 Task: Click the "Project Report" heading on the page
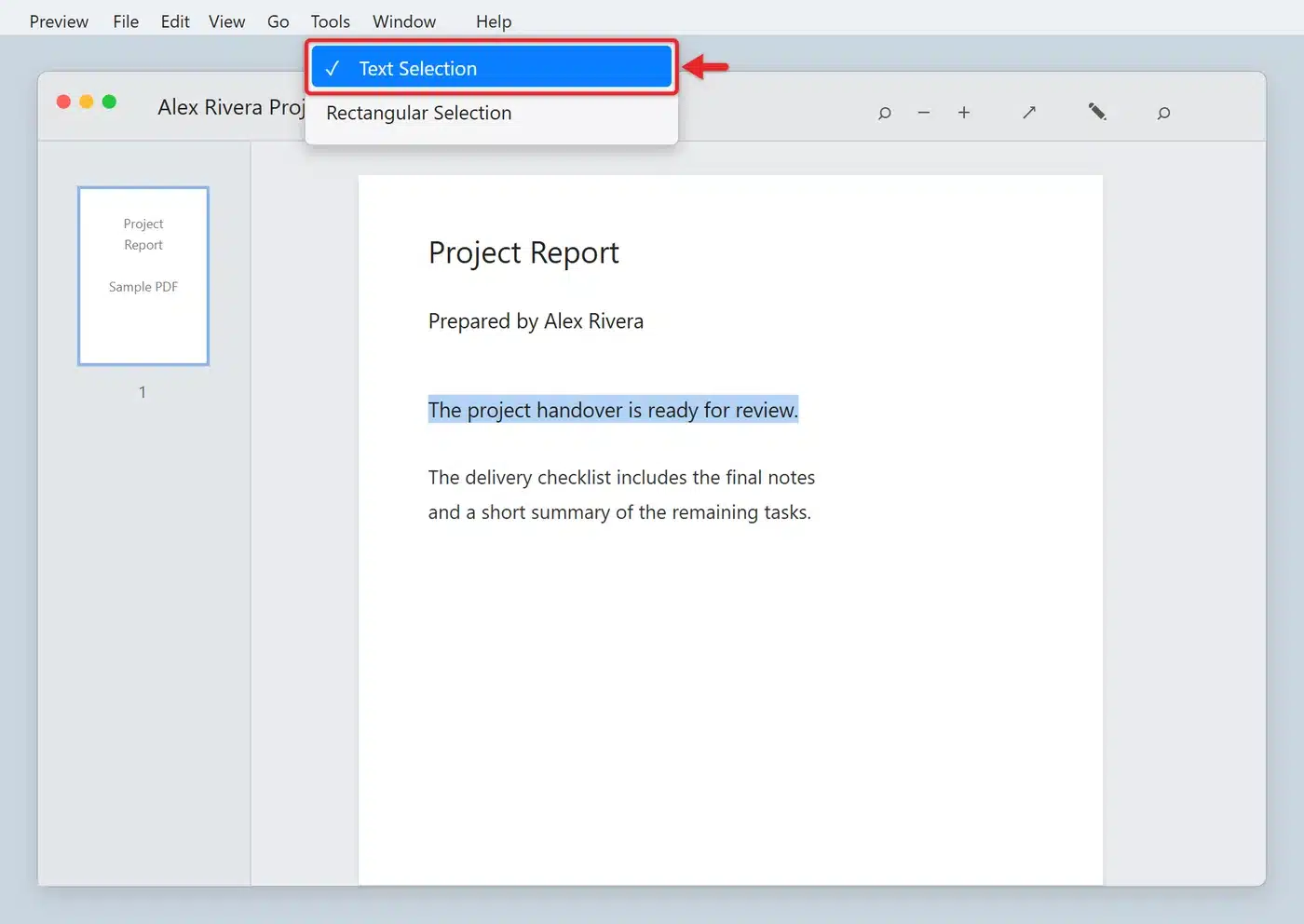523,252
